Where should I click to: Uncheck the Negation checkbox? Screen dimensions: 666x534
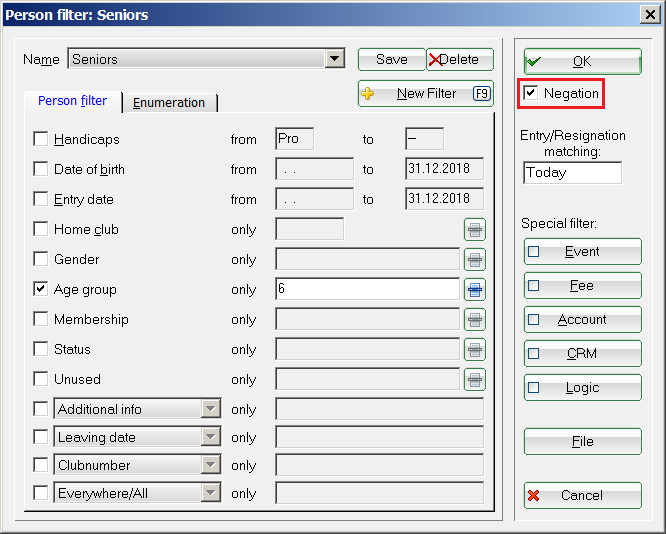pyautogui.click(x=531, y=93)
